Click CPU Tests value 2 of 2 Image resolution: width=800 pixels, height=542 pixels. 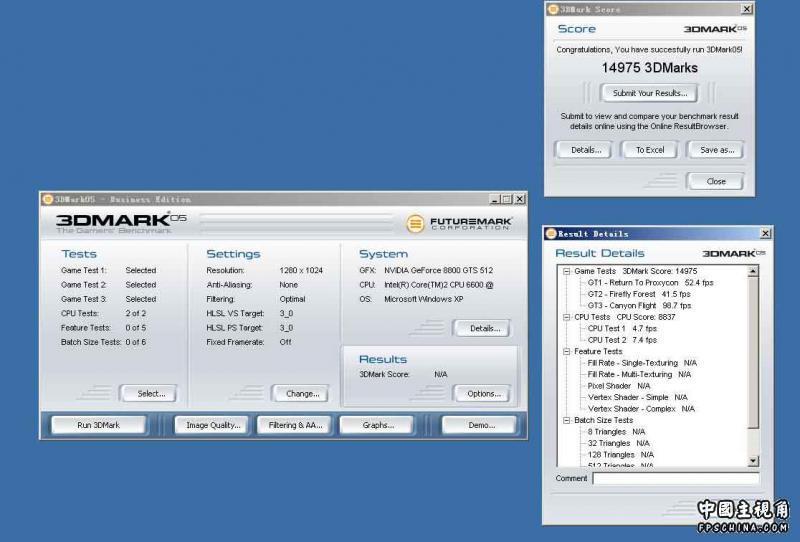(136, 313)
